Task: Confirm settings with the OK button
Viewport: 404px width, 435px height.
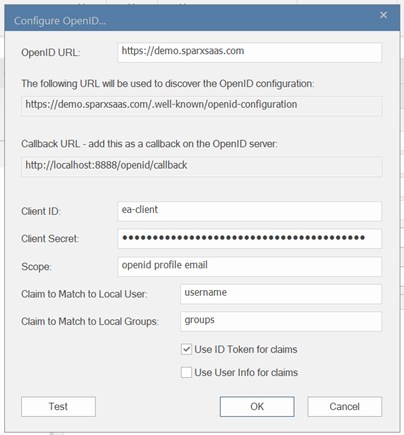Action: (x=257, y=406)
